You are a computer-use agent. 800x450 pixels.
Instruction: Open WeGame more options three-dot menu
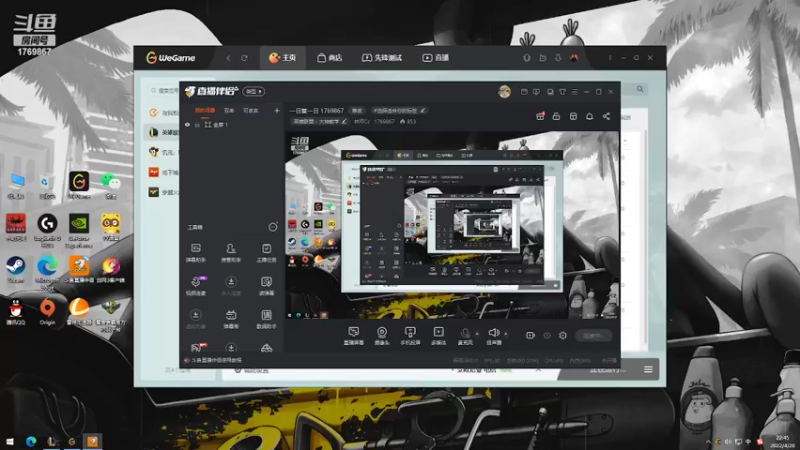(610, 58)
